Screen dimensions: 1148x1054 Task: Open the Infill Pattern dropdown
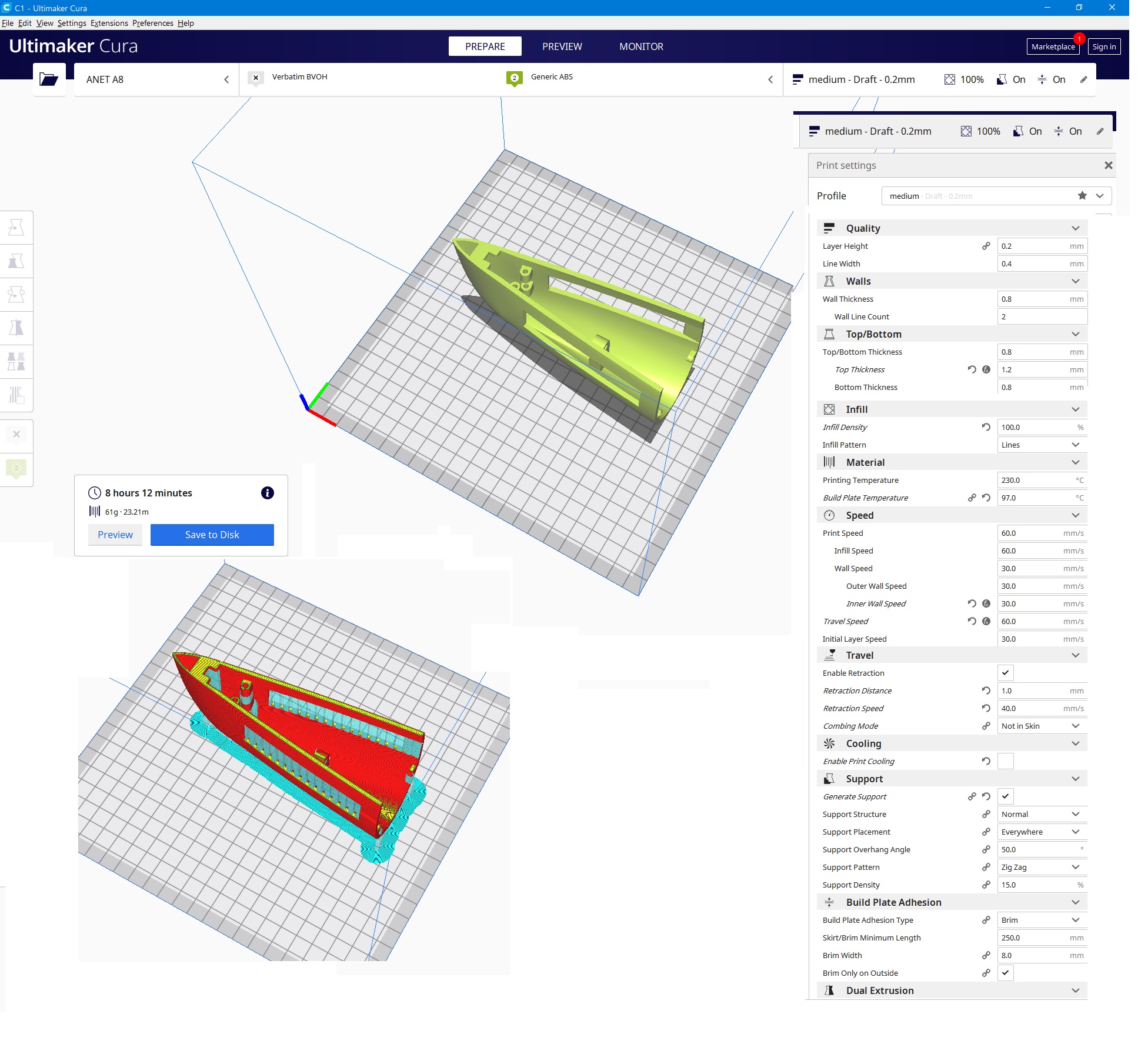[x=1041, y=445]
